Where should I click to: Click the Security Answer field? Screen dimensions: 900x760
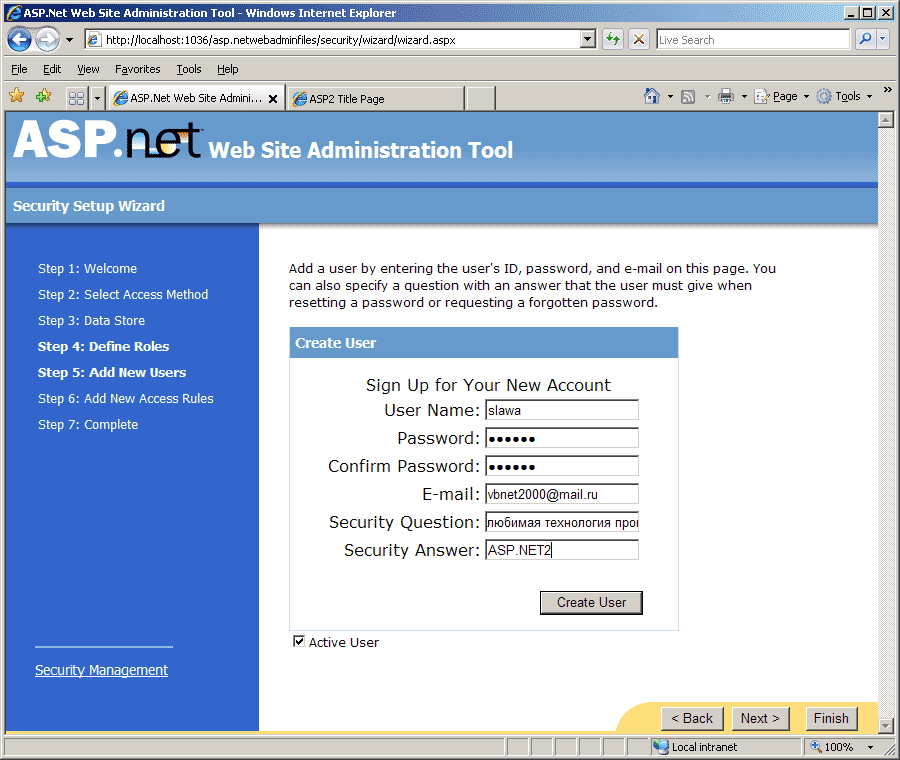(x=562, y=550)
